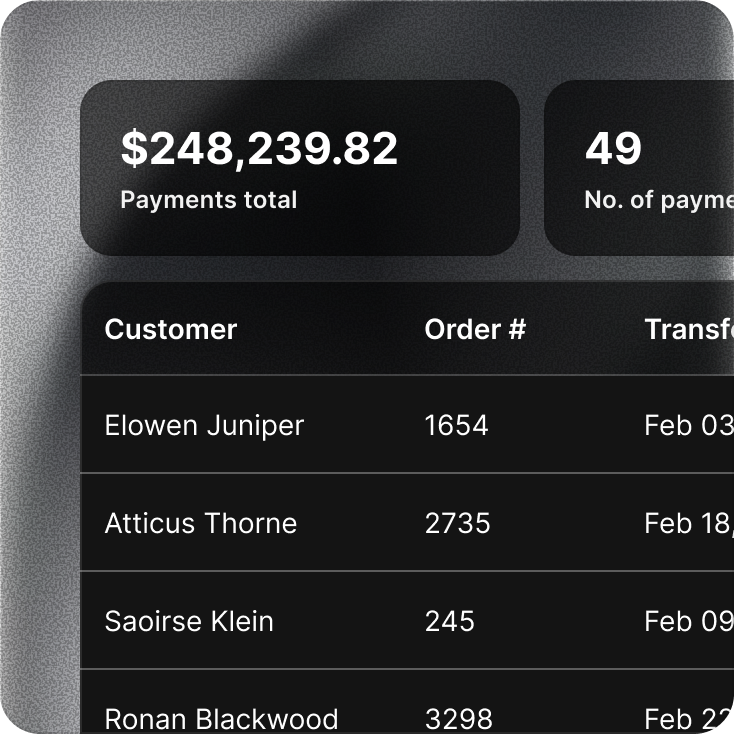Viewport: 734px width, 734px height.
Task: Open customer Atticus Thorne
Action: point(200,523)
